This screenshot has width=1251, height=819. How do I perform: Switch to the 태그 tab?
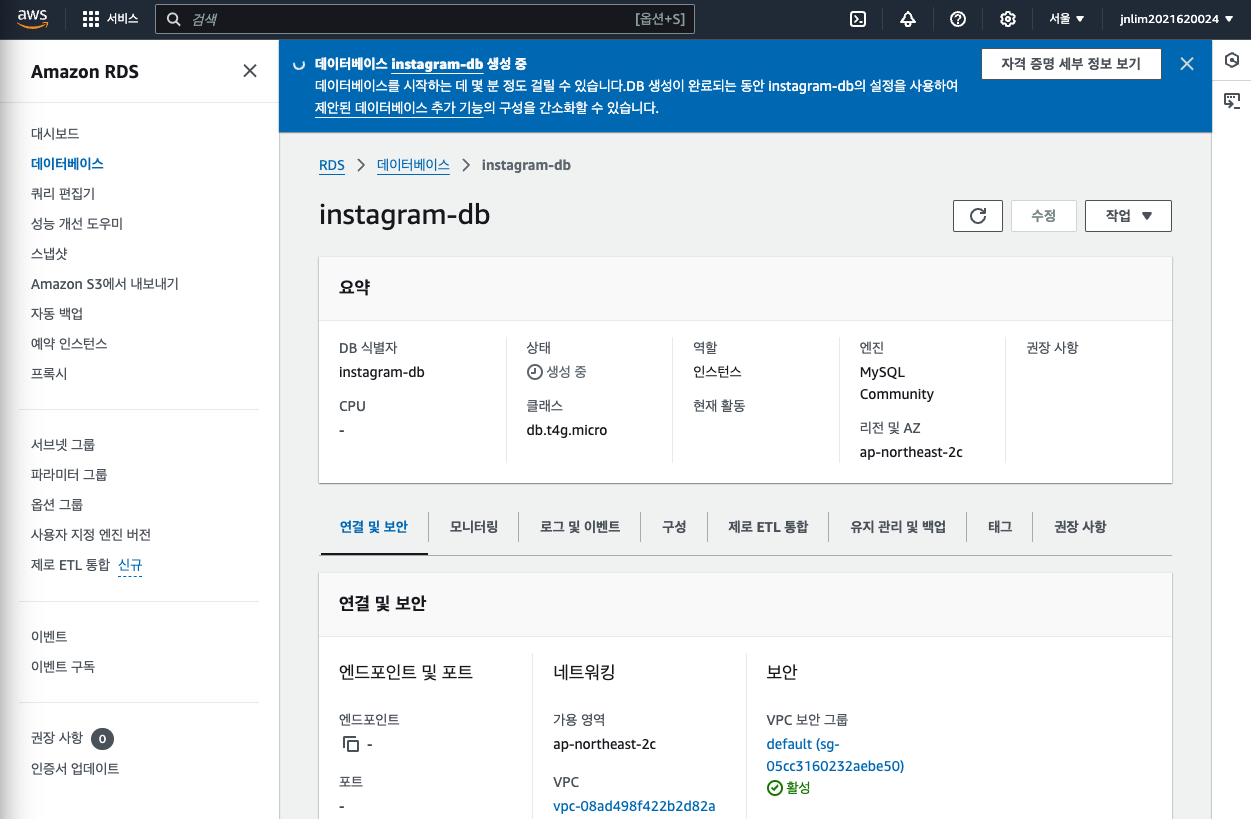pos(1000,526)
